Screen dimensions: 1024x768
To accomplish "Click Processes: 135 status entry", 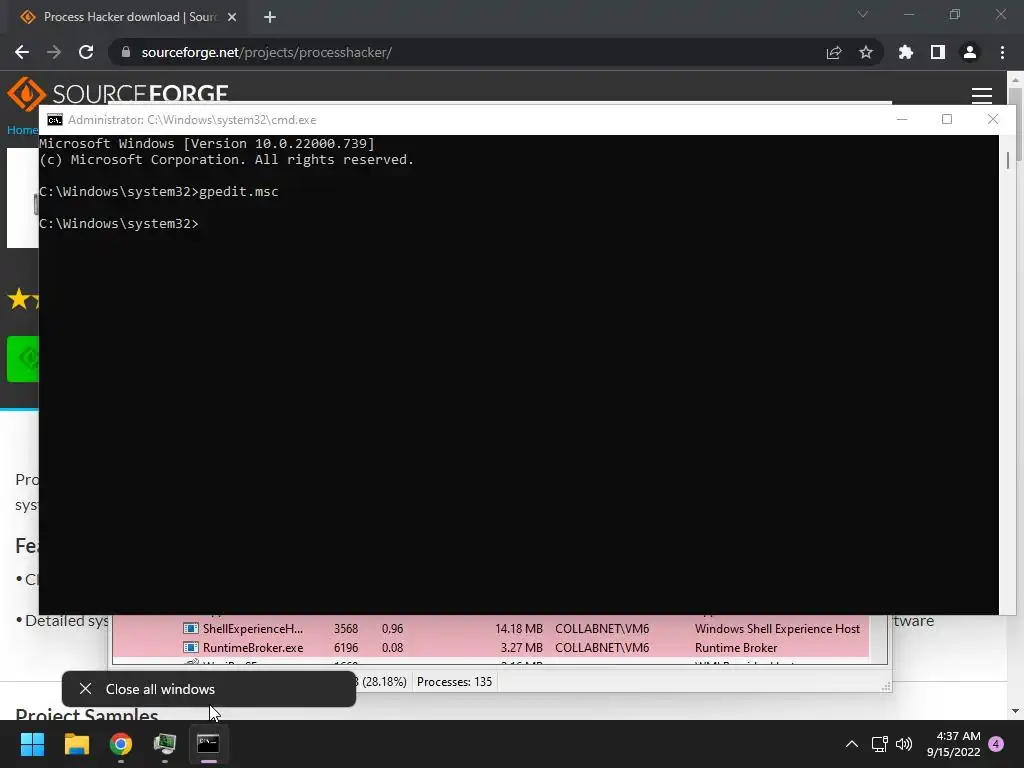I will tap(454, 682).
